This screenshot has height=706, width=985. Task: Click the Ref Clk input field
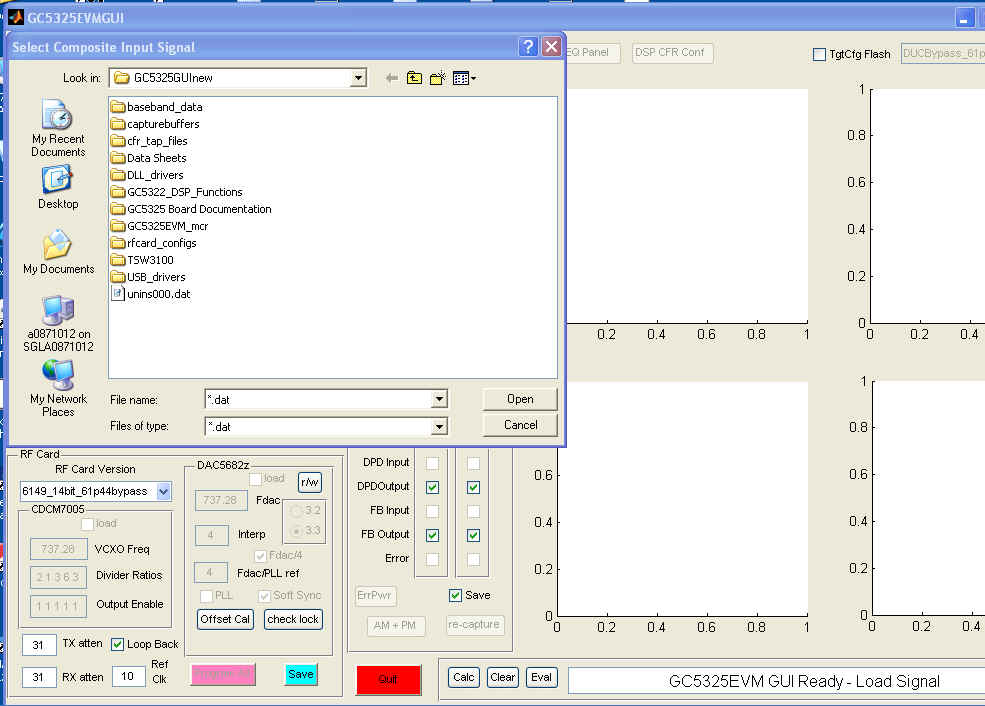[128, 676]
